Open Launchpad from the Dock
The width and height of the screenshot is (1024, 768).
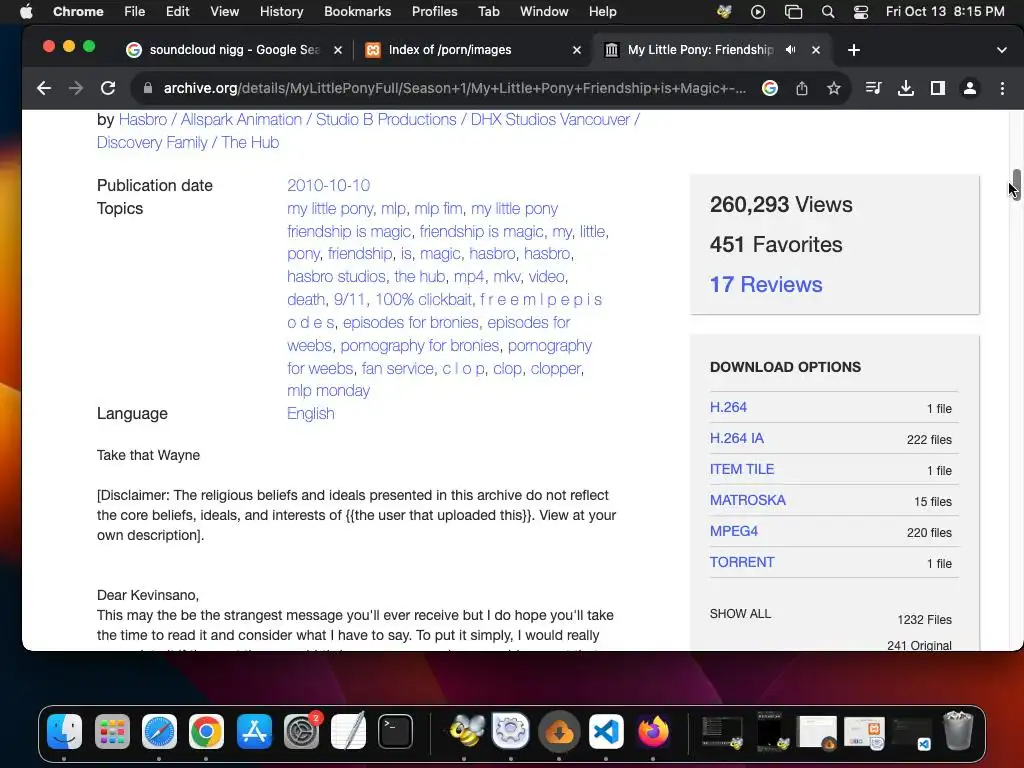[112, 731]
